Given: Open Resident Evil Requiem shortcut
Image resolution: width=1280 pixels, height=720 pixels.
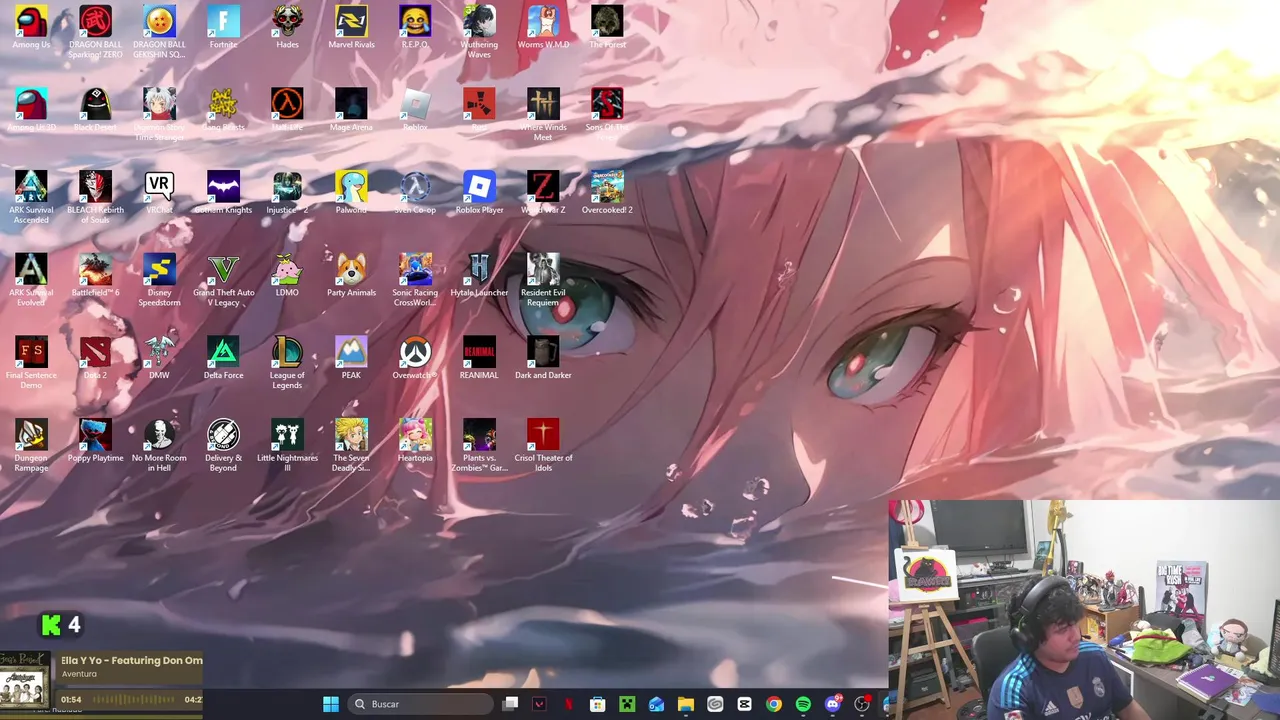Looking at the screenshot, I should pos(543,280).
